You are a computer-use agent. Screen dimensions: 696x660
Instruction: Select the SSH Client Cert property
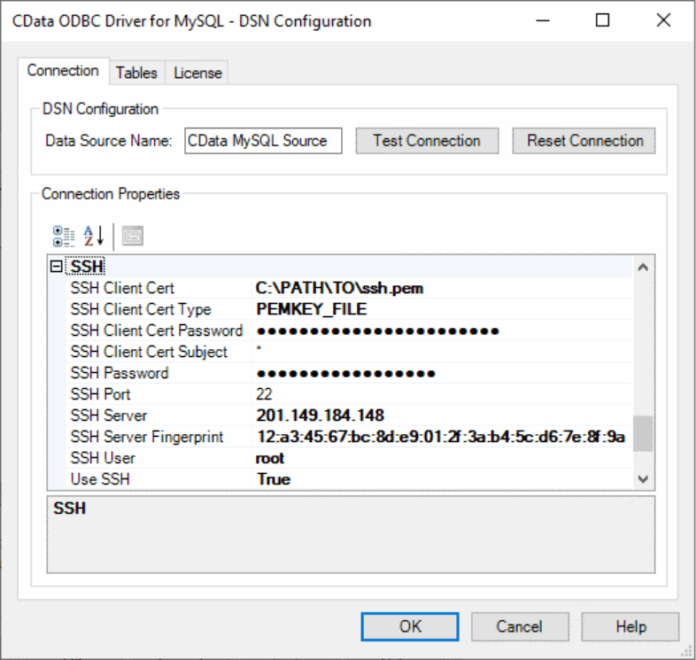pyautogui.click(x=123, y=288)
